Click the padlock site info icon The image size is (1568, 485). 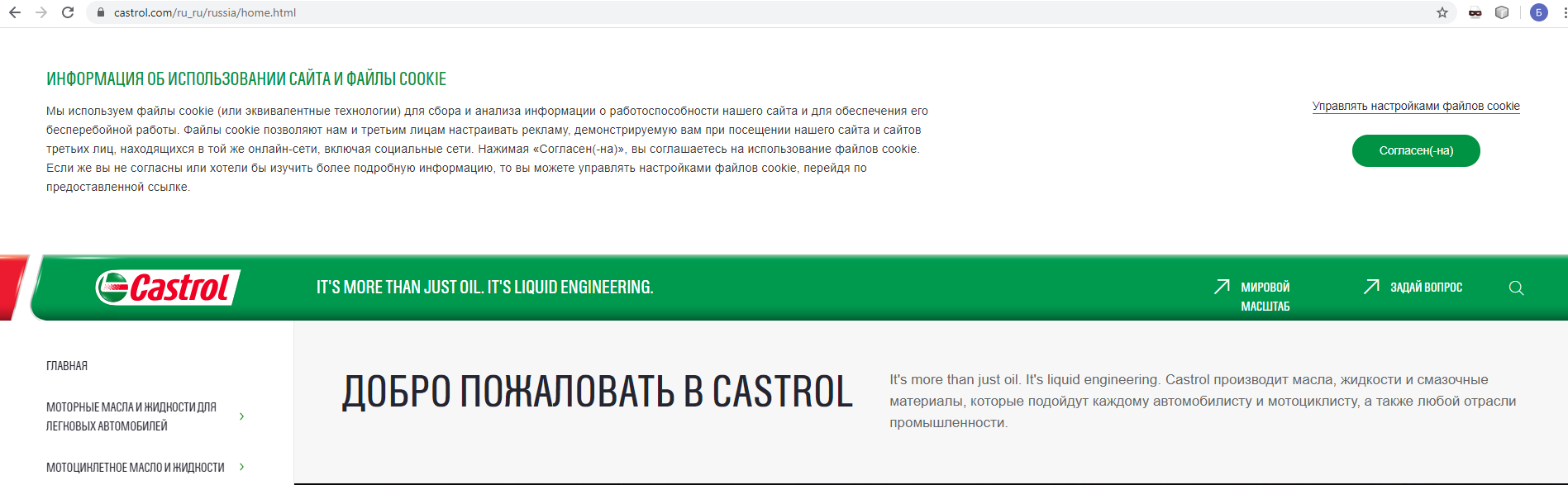[101, 12]
